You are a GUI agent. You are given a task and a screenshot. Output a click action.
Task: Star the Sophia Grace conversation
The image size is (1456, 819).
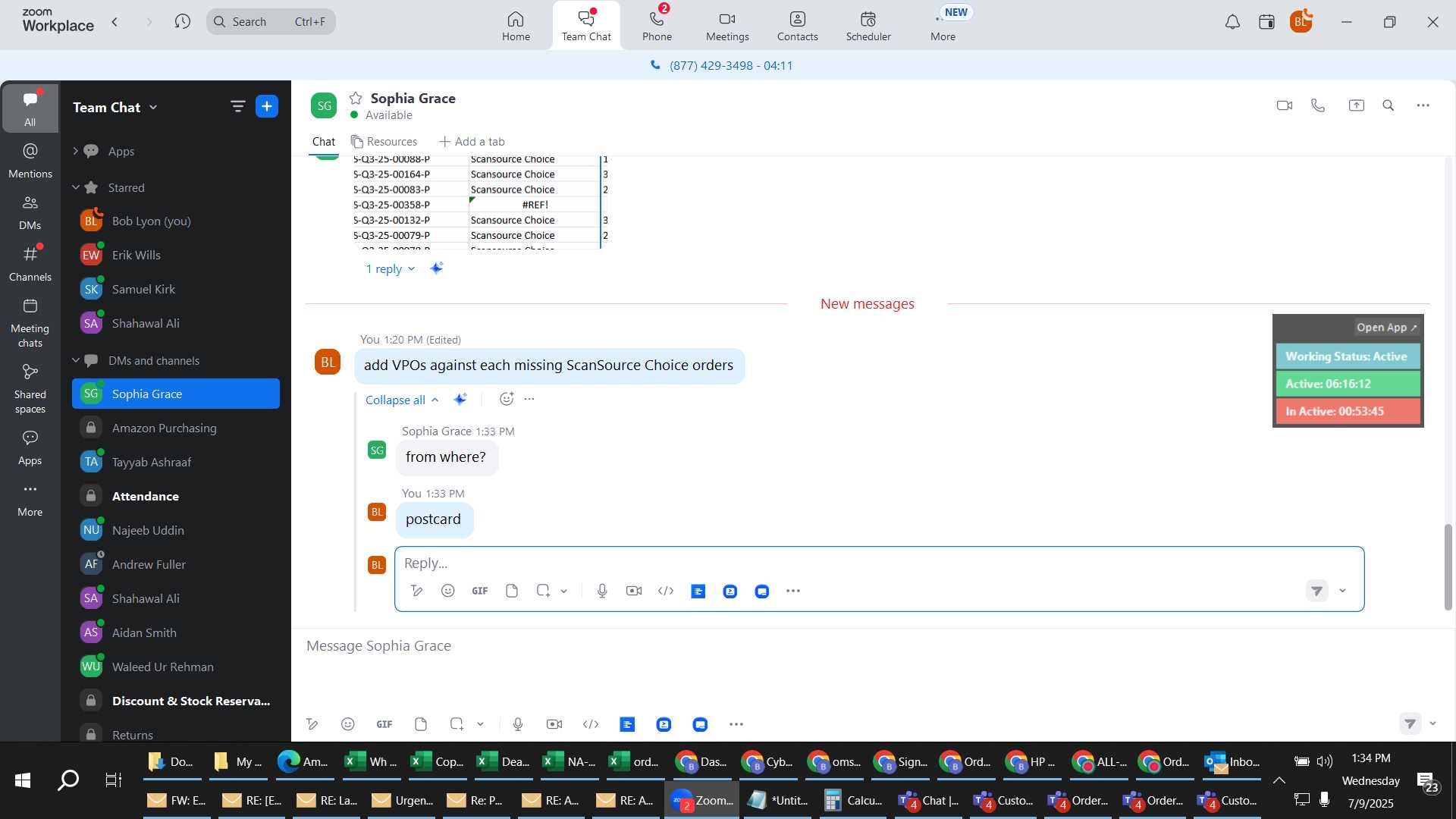coord(355,99)
